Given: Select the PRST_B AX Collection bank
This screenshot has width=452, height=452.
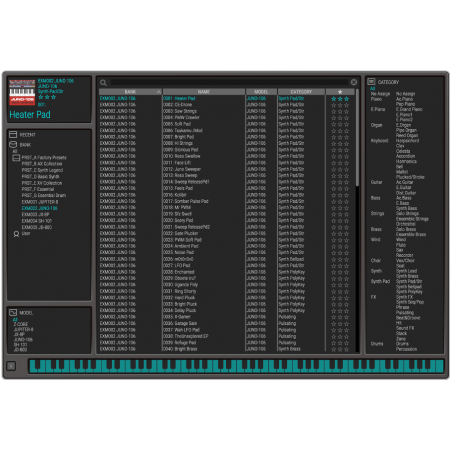Looking at the screenshot, I should point(42,164).
